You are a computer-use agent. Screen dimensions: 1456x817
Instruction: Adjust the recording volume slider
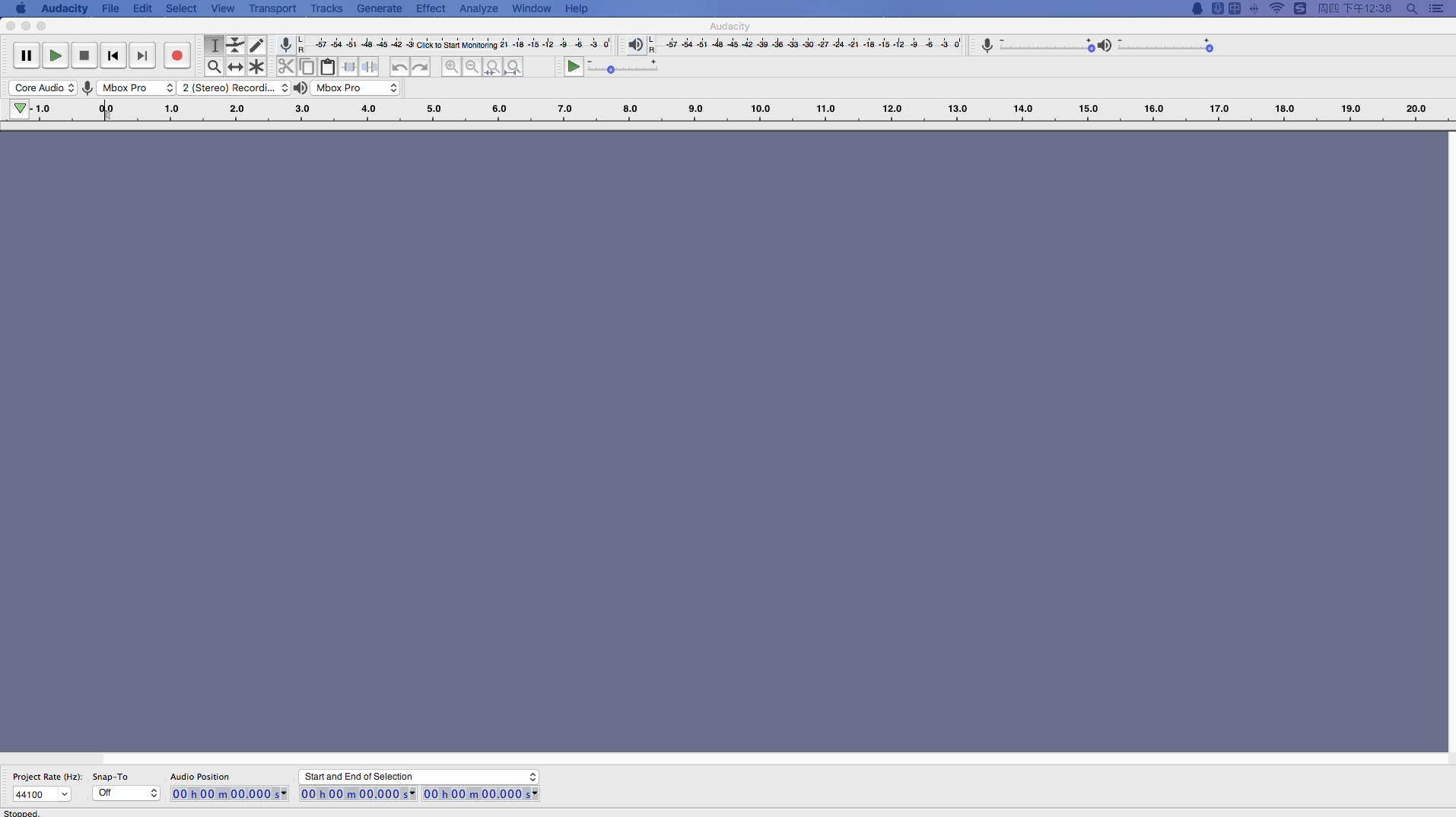[x=1047, y=46]
